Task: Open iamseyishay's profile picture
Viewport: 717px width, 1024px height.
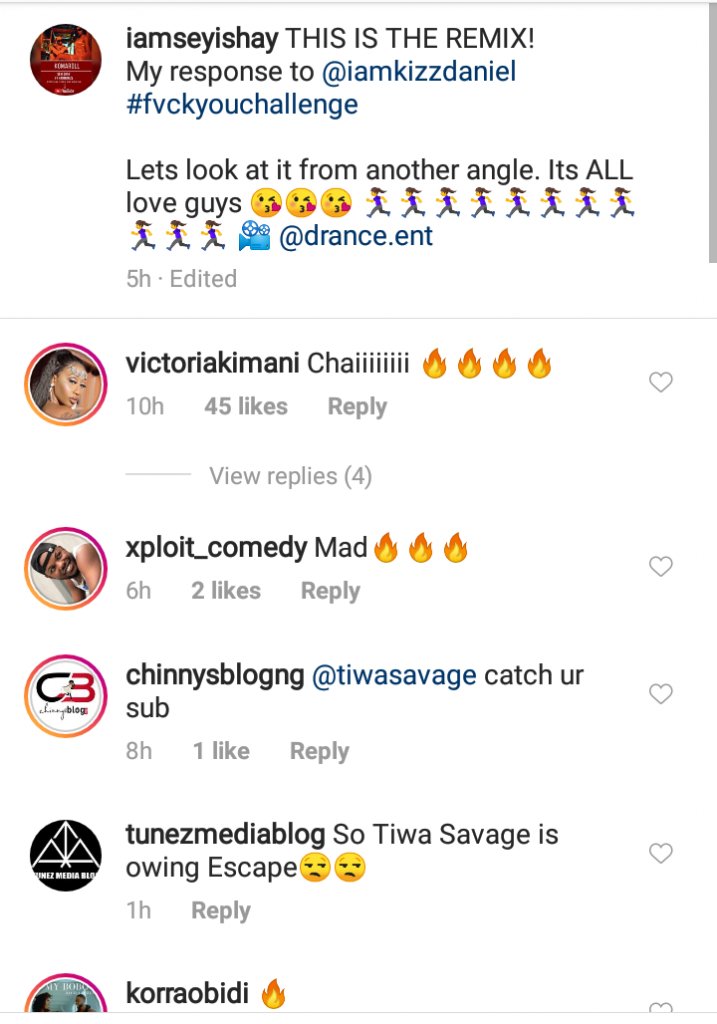Action: pyautogui.click(x=67, y=58)
